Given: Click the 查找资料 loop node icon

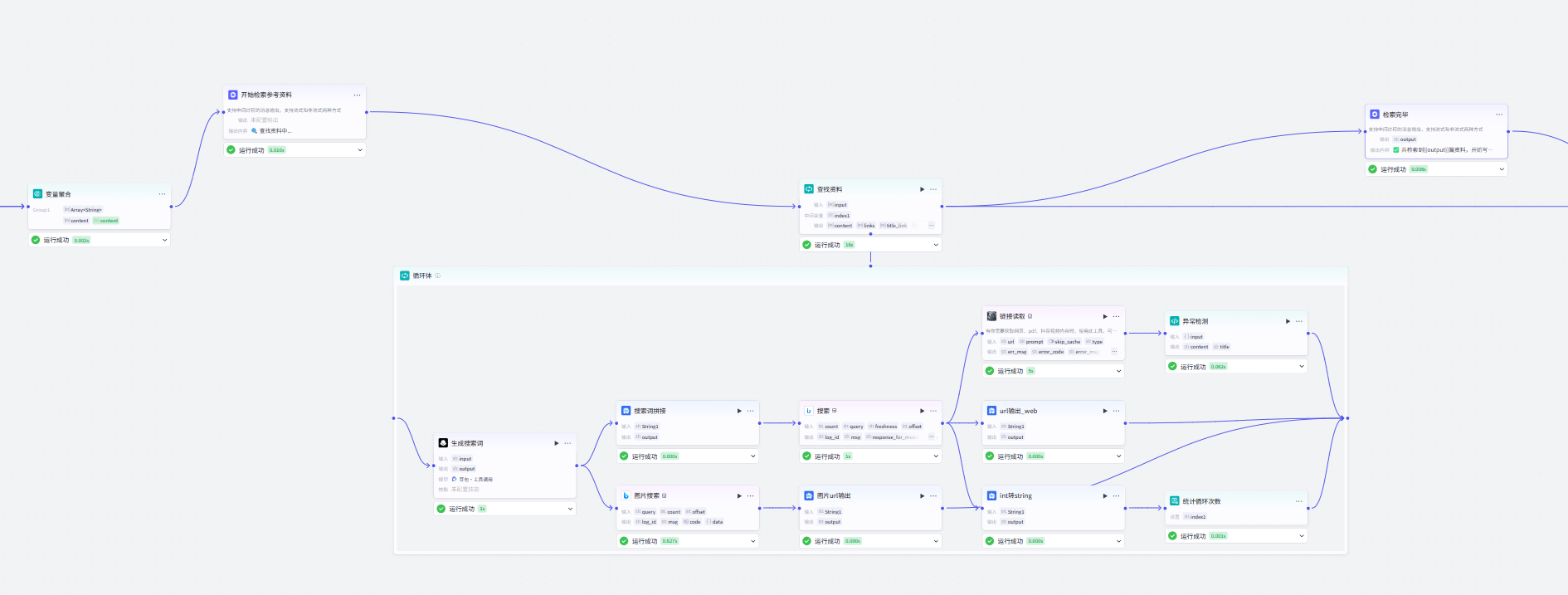Looking at the screenshot, I should click(809, 189).
